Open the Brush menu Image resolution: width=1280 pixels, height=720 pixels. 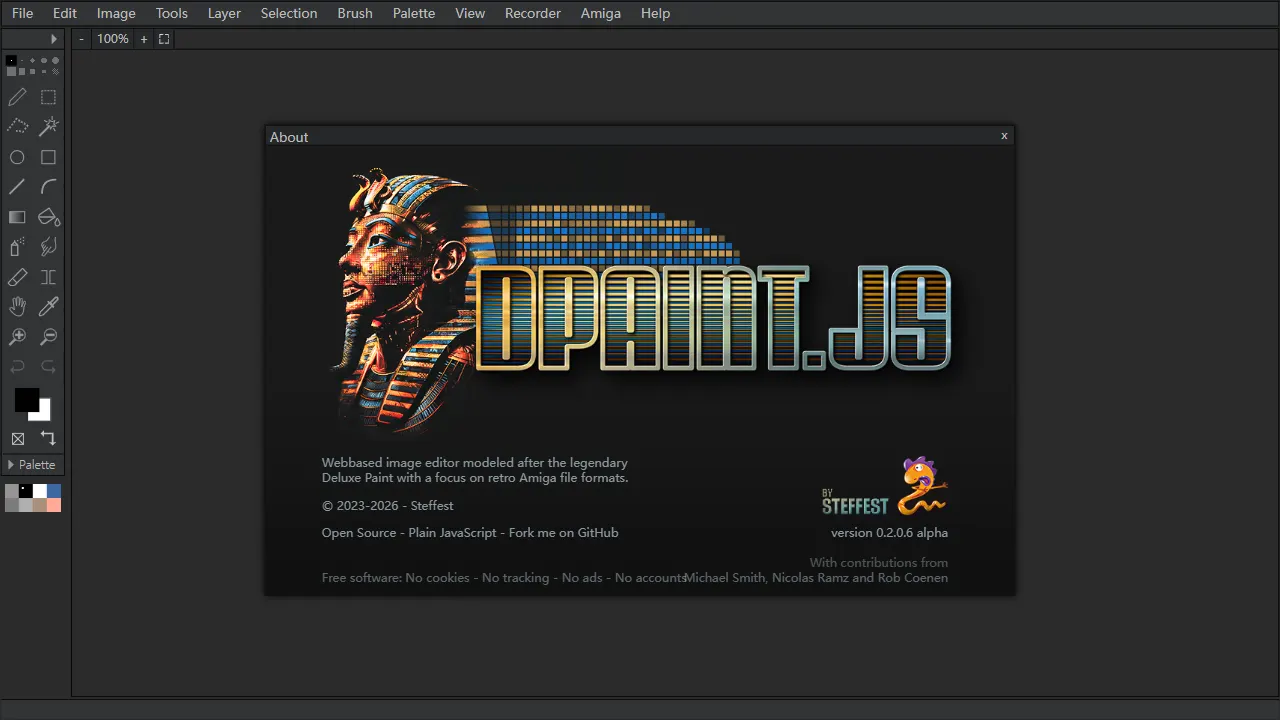pos(355,13)
